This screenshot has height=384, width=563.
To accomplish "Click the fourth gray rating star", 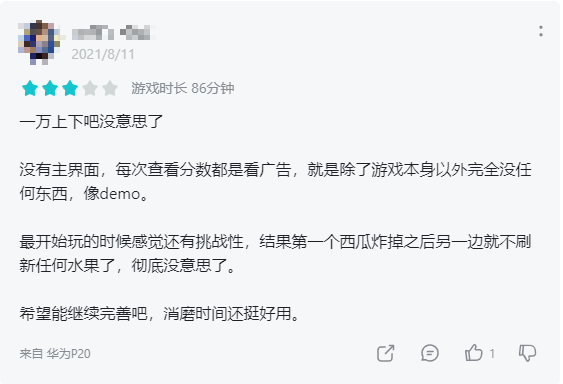I will pyautogui.click(x=90, y=88).
